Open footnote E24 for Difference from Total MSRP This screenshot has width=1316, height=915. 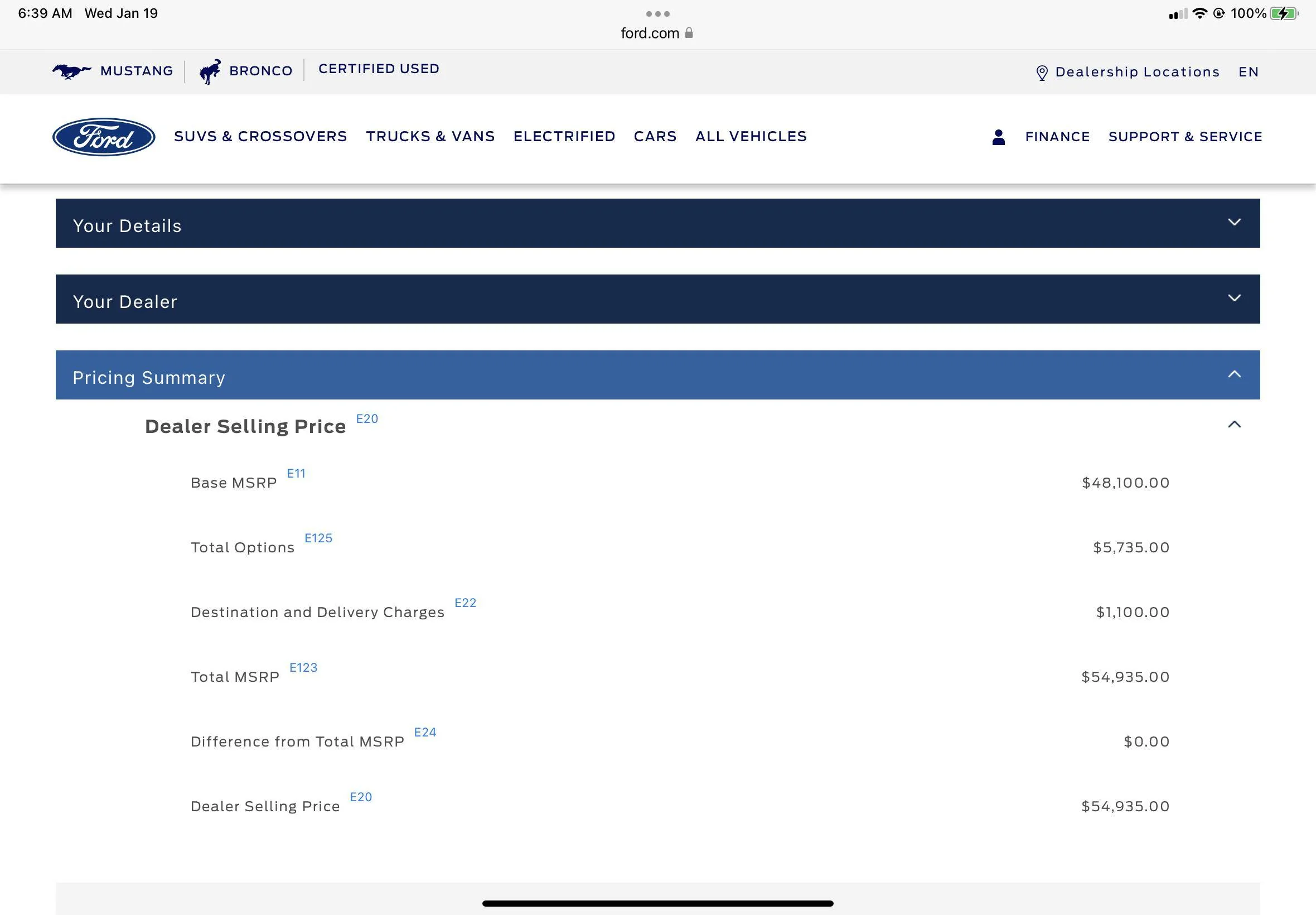click(x=425, y=733)
